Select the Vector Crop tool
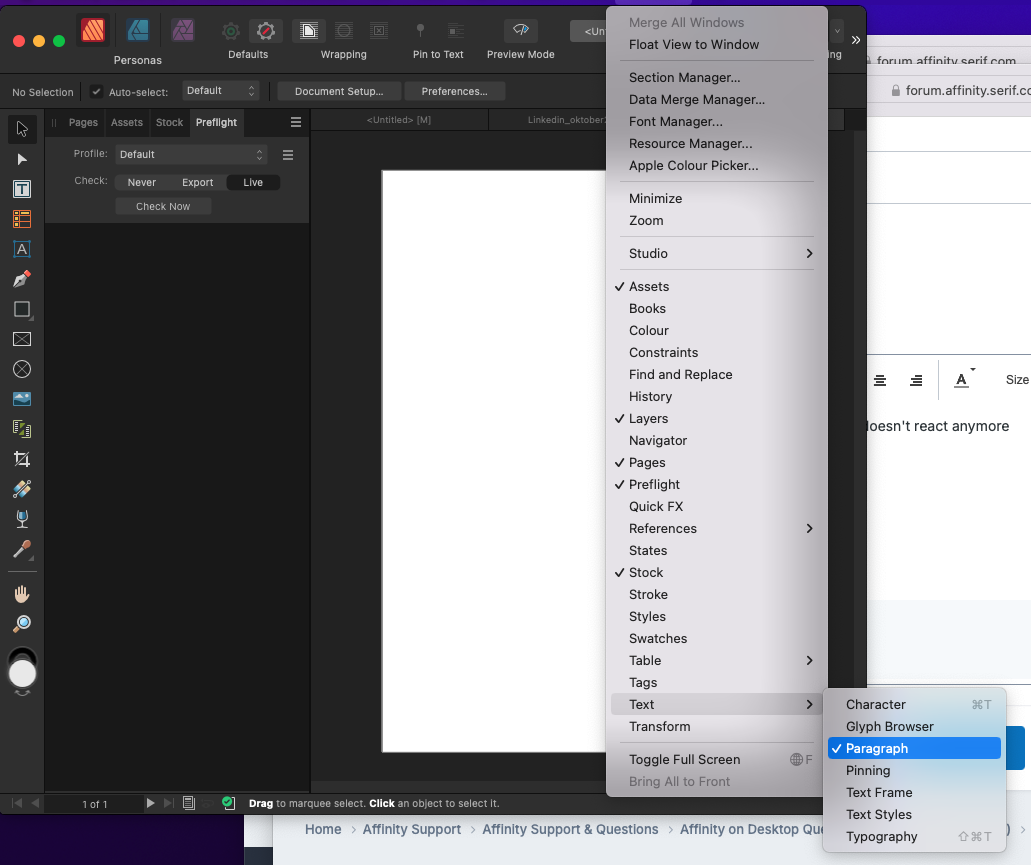The height and width of the screenshot is (865, 1031). click(22, 460)
